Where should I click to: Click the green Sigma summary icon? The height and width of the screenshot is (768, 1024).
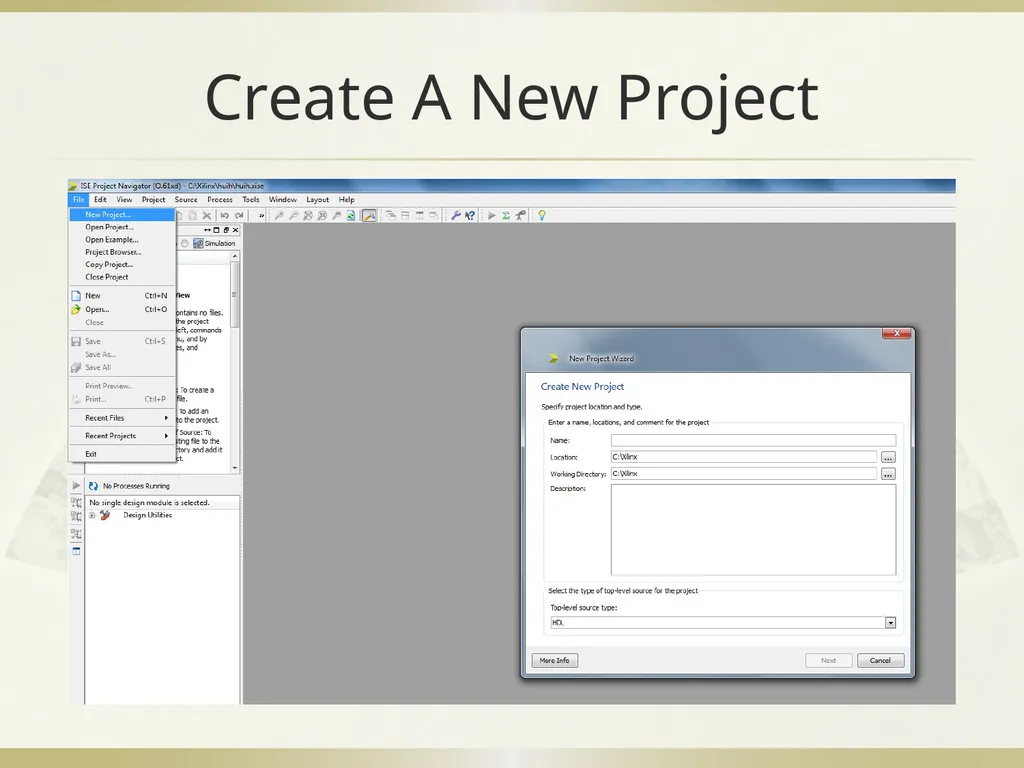point(506,216)
